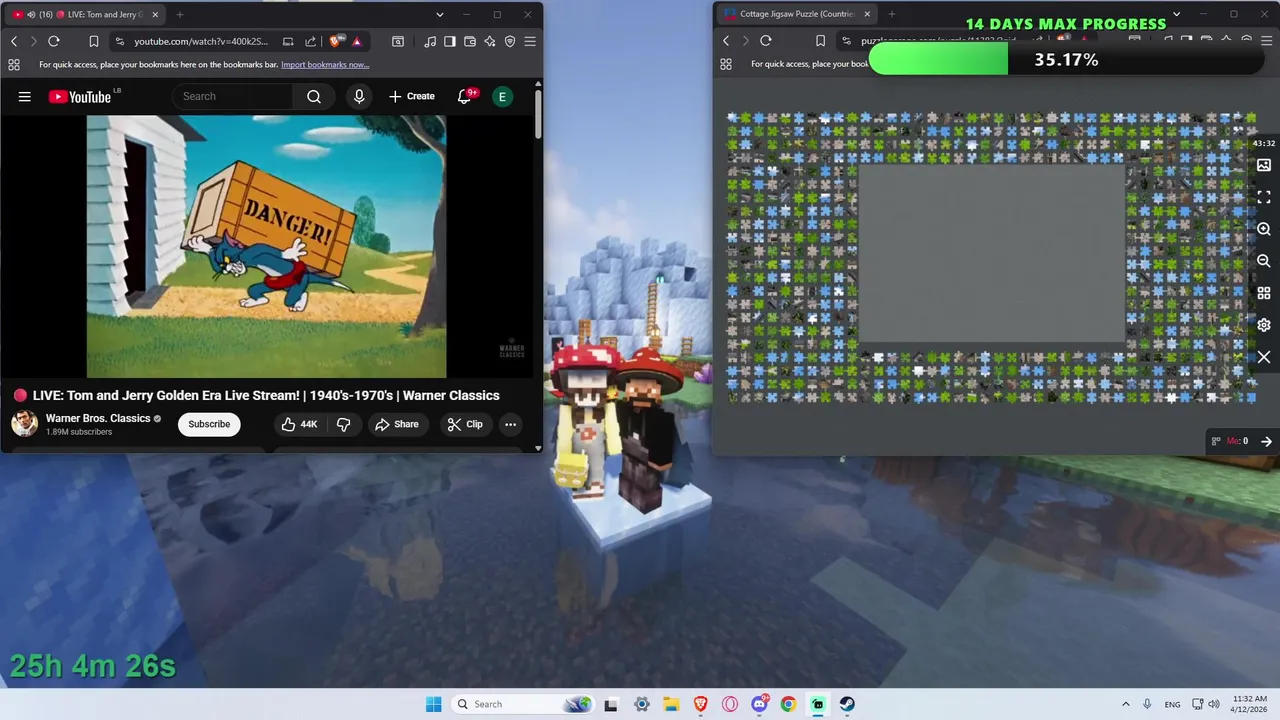Image resolution: width=1280 pixels, height=720 pixels.
Task: Open the YouTube guide hamburger menu
Action: [25, 96]
